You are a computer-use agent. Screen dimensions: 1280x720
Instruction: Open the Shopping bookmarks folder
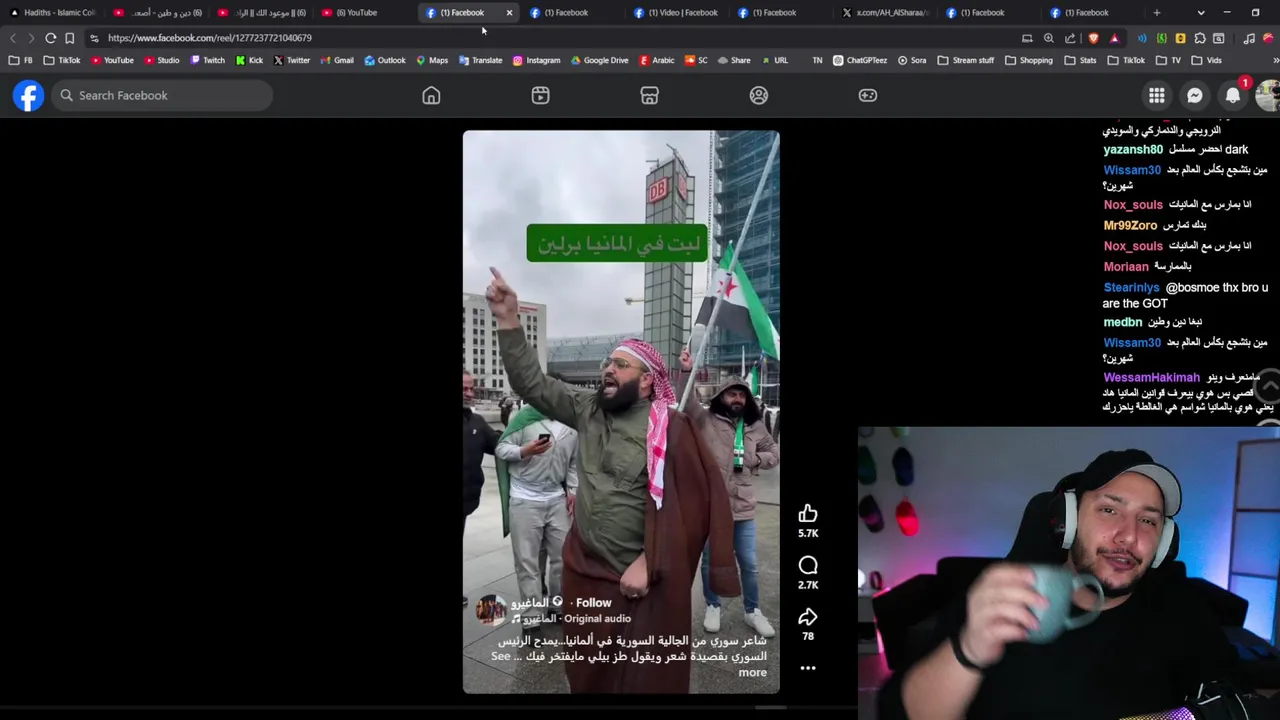click(1028, 60)
